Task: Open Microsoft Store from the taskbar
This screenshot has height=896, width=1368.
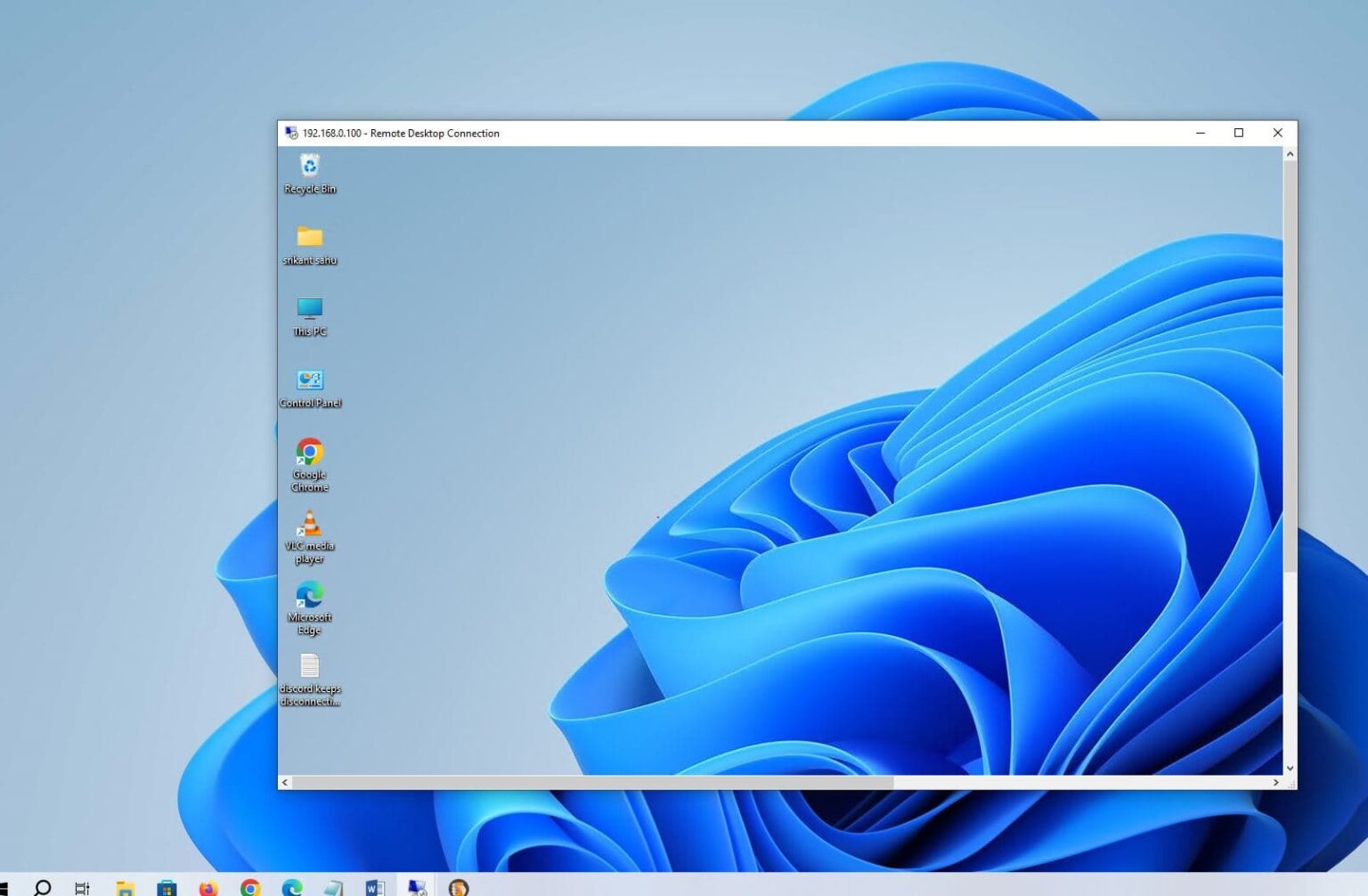Action: pyautogui.click(x=167, y=886)
